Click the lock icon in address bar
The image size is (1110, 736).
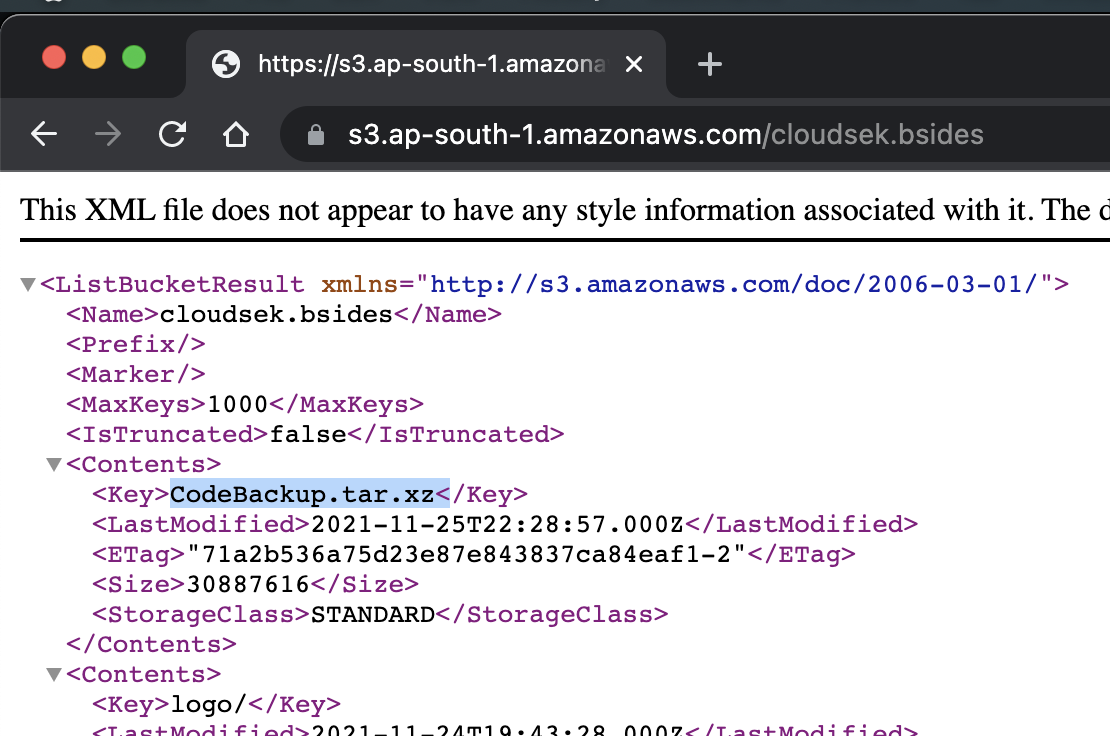pyautogui.click(x=316, y=134)
